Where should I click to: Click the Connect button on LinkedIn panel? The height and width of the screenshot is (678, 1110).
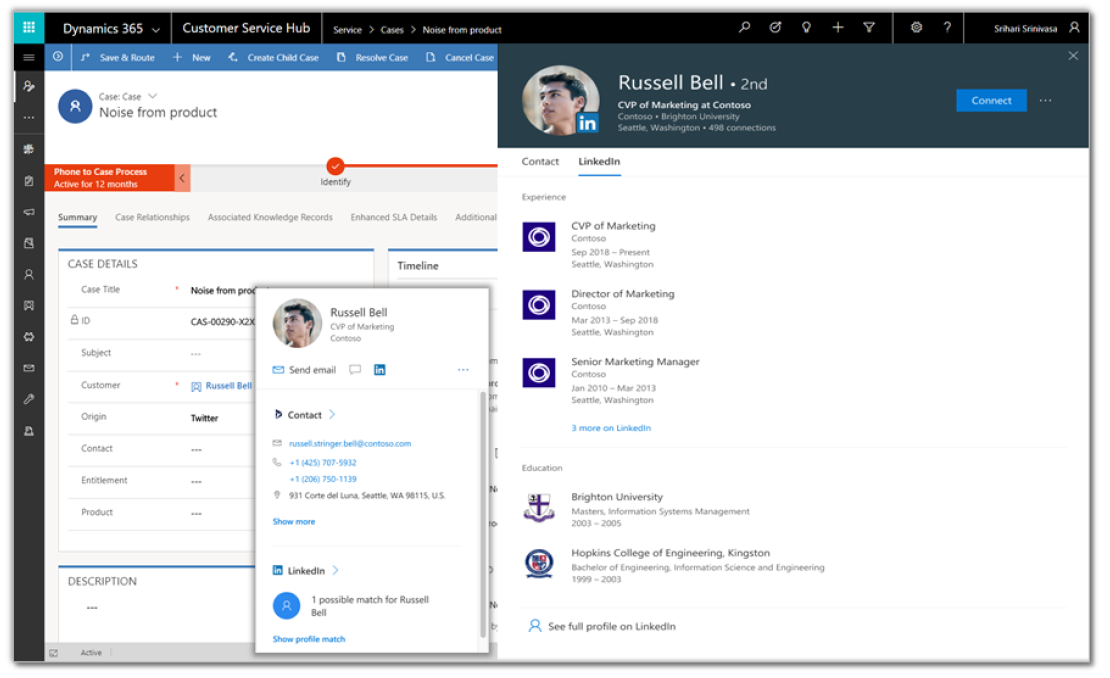tap(991, 100)
